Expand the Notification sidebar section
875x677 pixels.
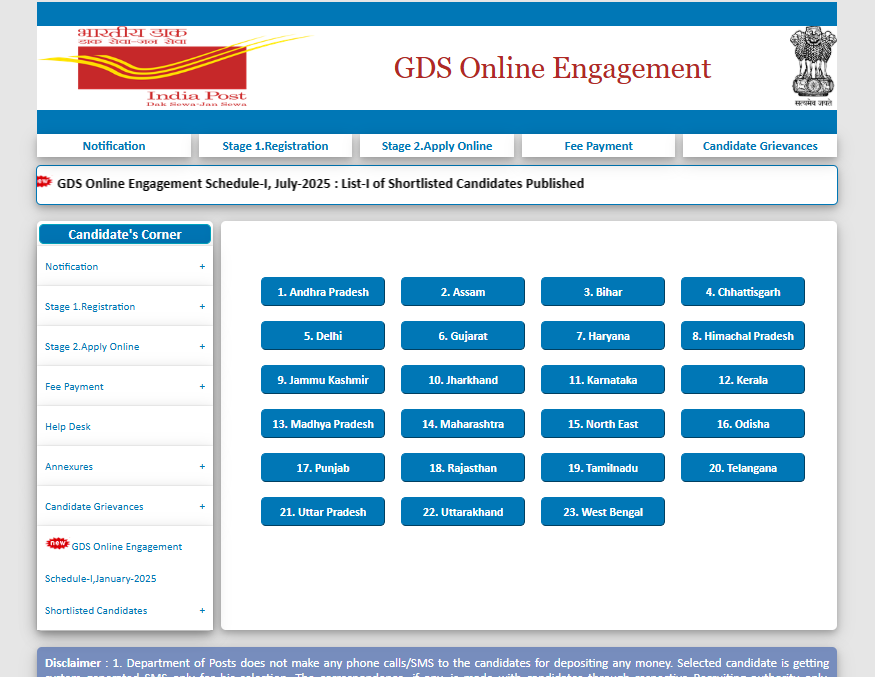coord(202,267)
